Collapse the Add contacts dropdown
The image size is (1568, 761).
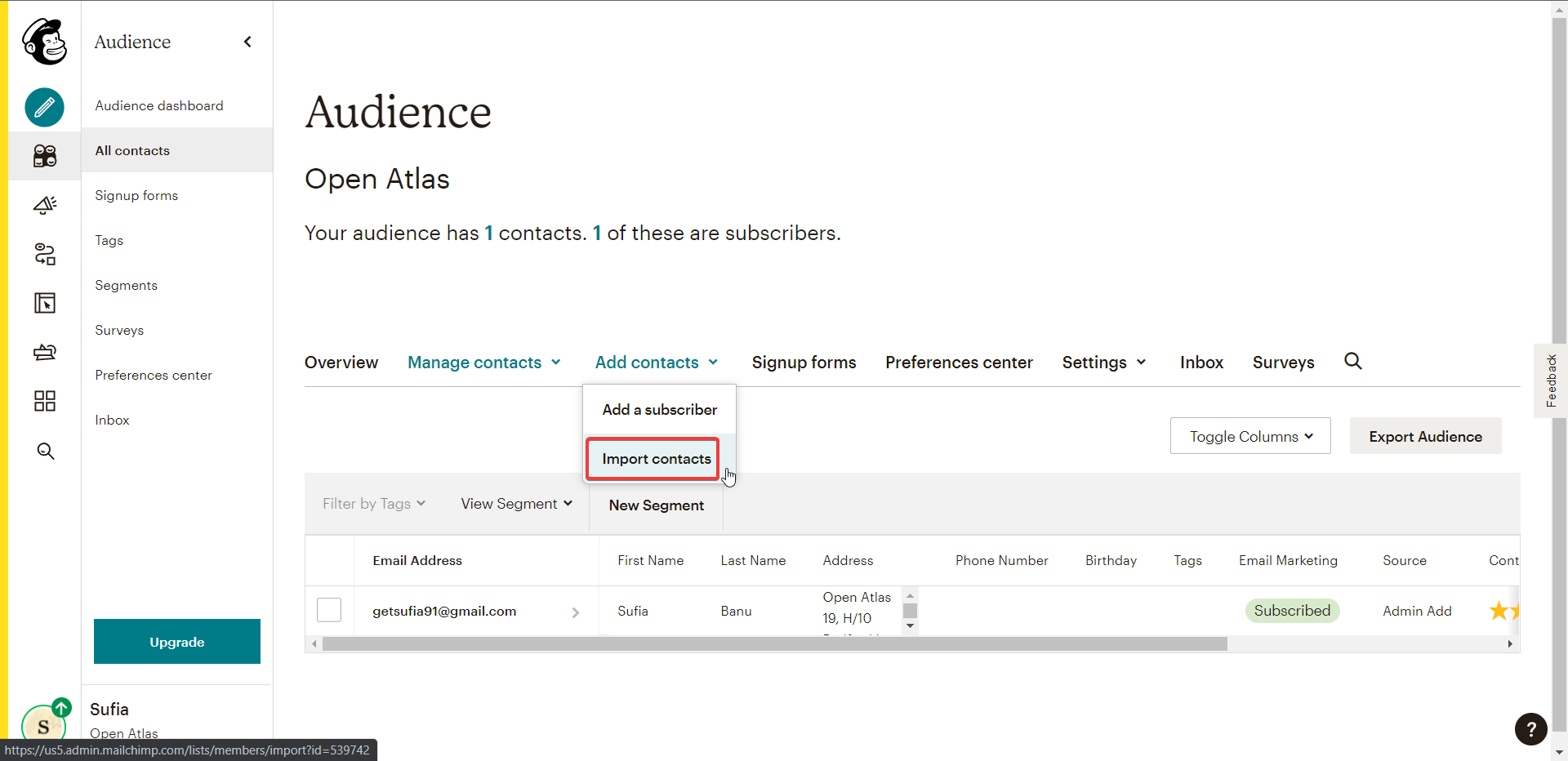657,363
